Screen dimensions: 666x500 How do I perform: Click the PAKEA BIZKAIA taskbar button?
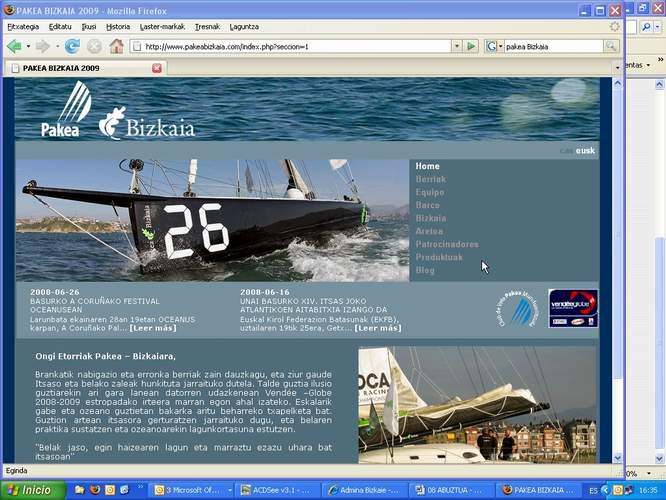point(540,490)
